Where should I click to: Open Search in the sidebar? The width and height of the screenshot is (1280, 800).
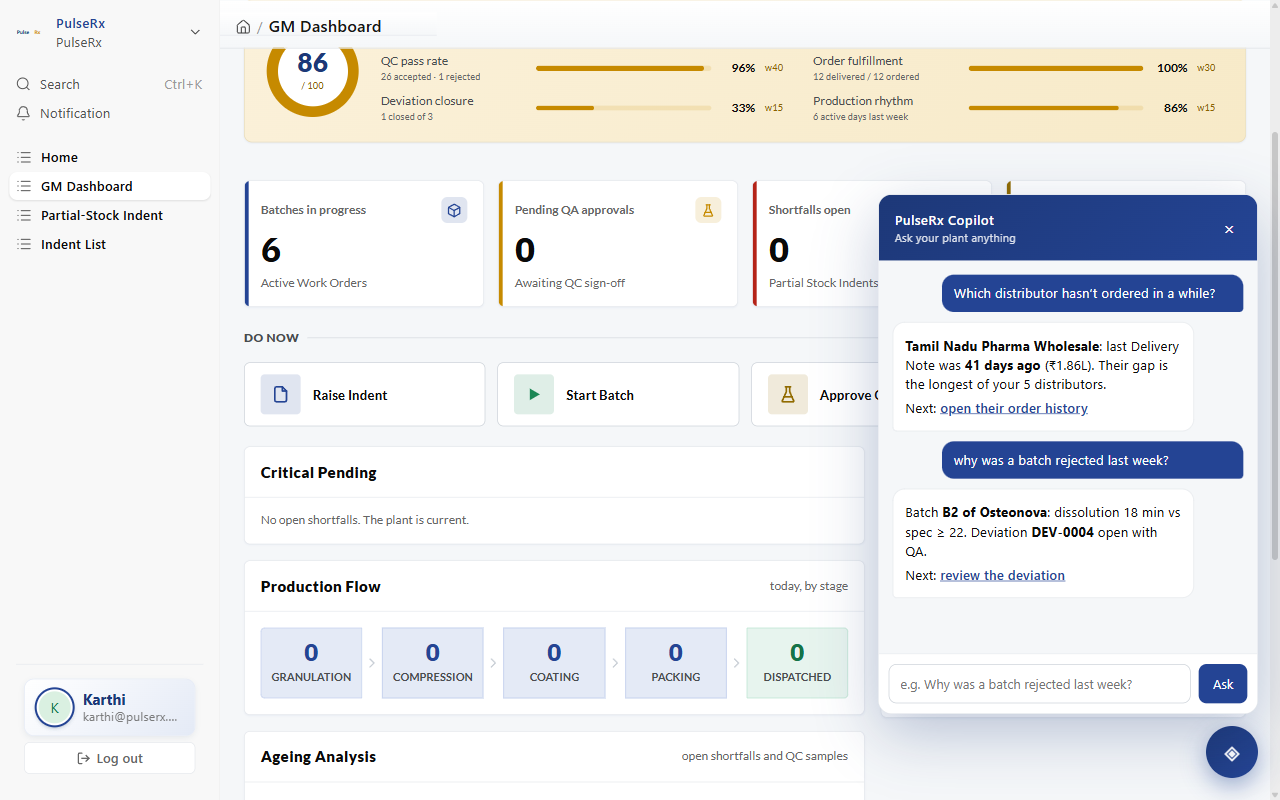coord(110,85)
